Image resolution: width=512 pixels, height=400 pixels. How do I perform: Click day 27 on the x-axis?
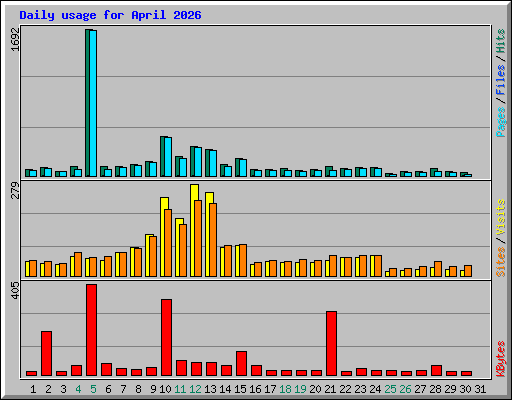point(420,389)
